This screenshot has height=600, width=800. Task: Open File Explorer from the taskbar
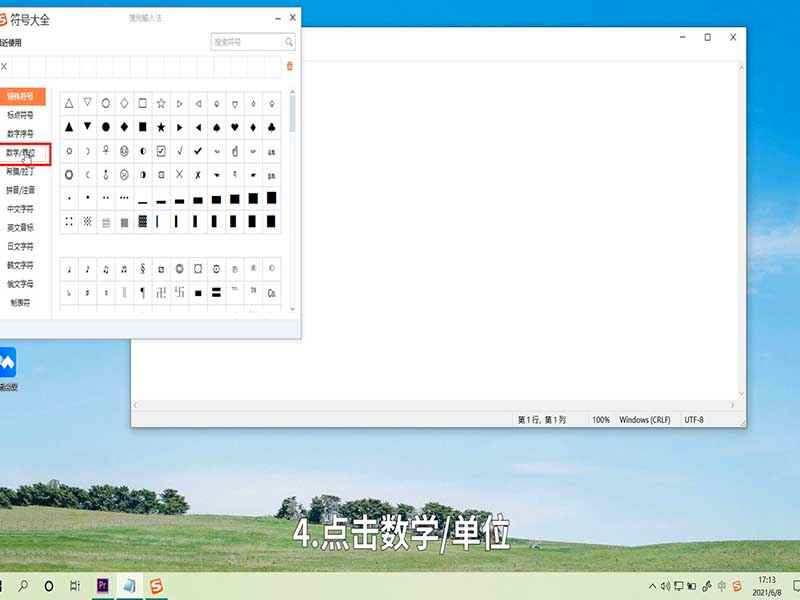[x=130, y=585]
